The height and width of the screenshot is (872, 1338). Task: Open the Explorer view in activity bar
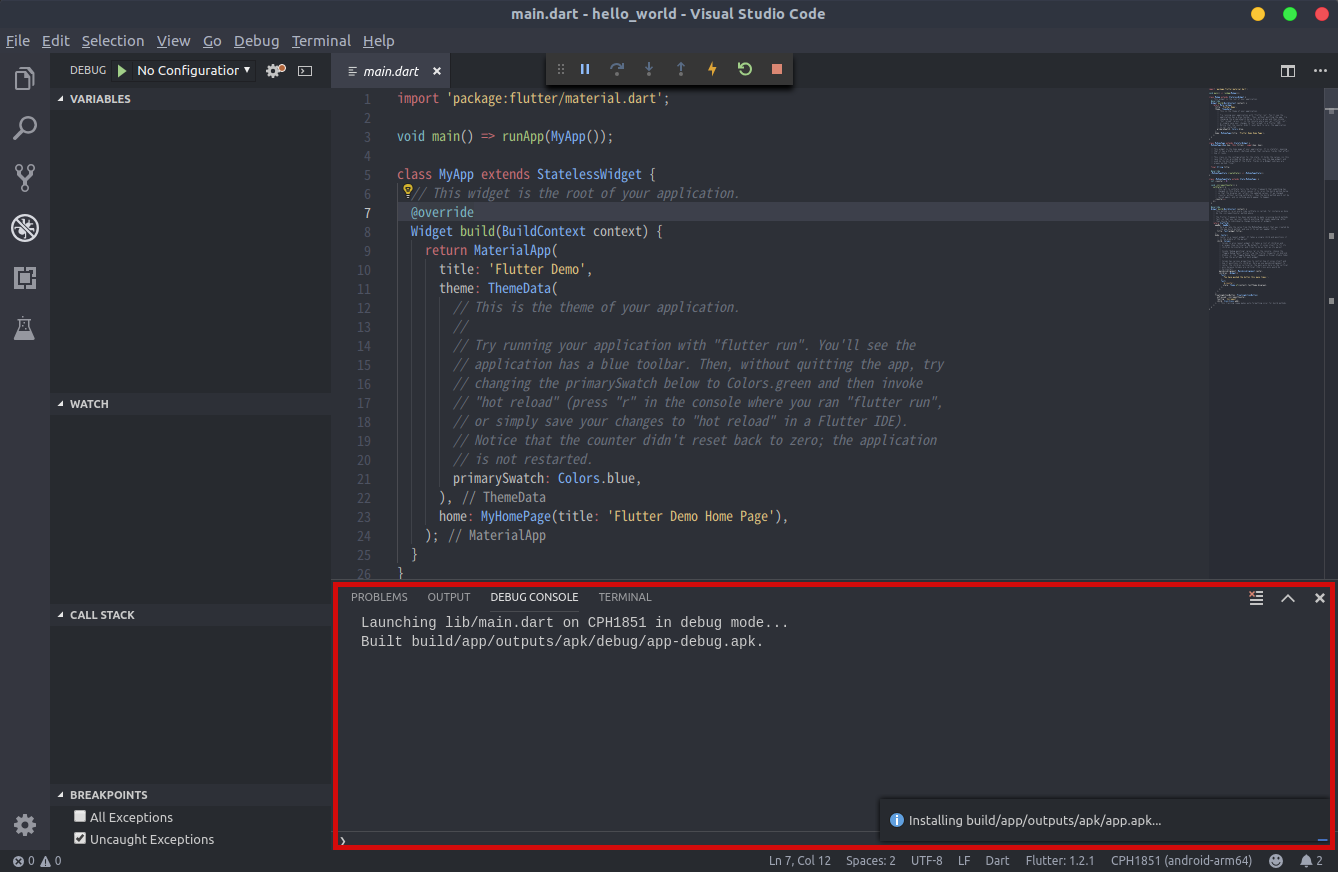(25, 79)
